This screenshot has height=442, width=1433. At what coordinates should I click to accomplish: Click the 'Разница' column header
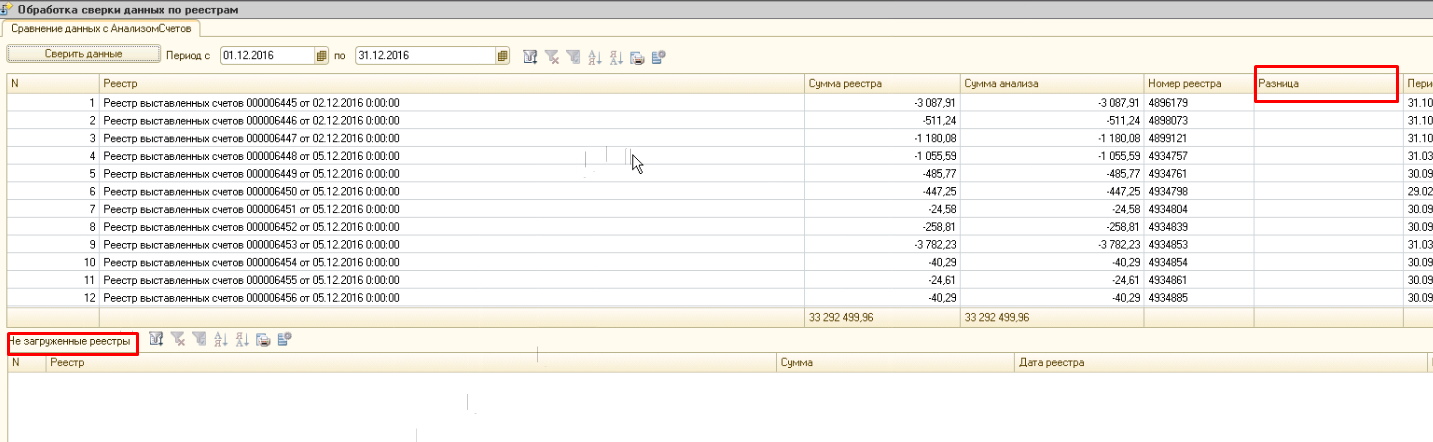click(1325, 84)
